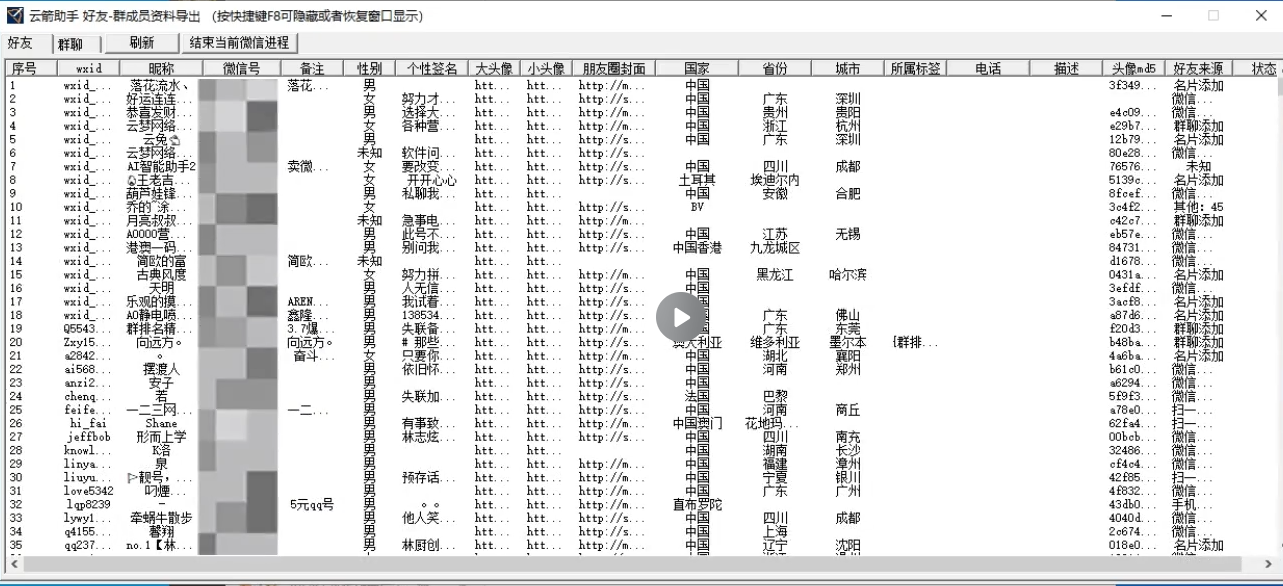Screen dimensions: 1283x586
Task: Click the video play button overlay
Action: [x=681, y=318]
